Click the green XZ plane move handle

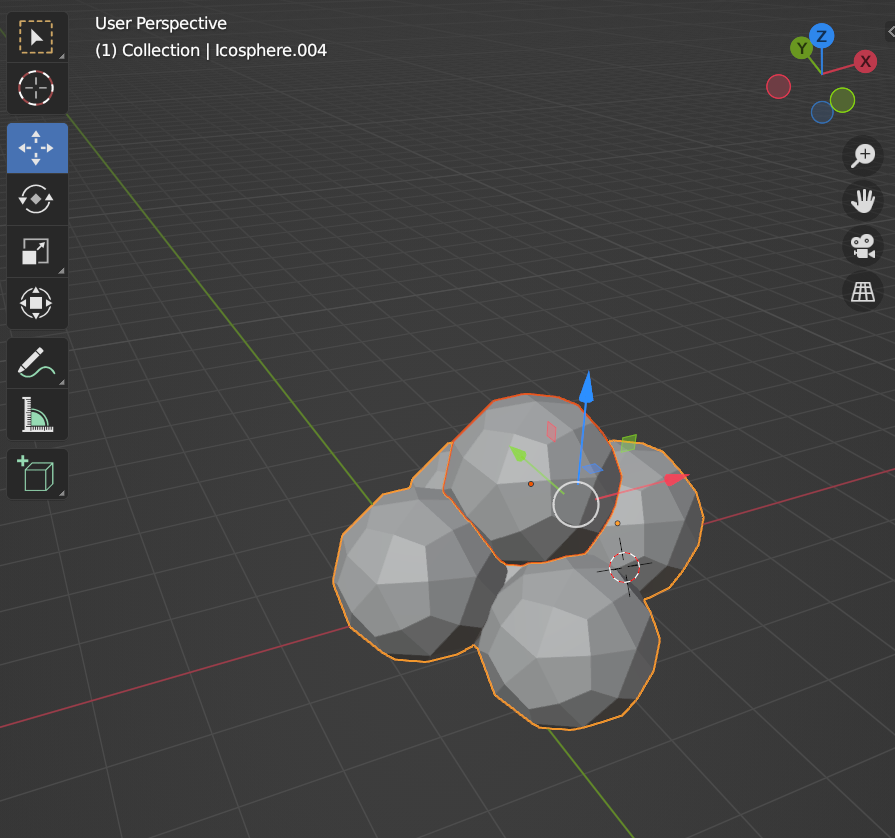628,443
